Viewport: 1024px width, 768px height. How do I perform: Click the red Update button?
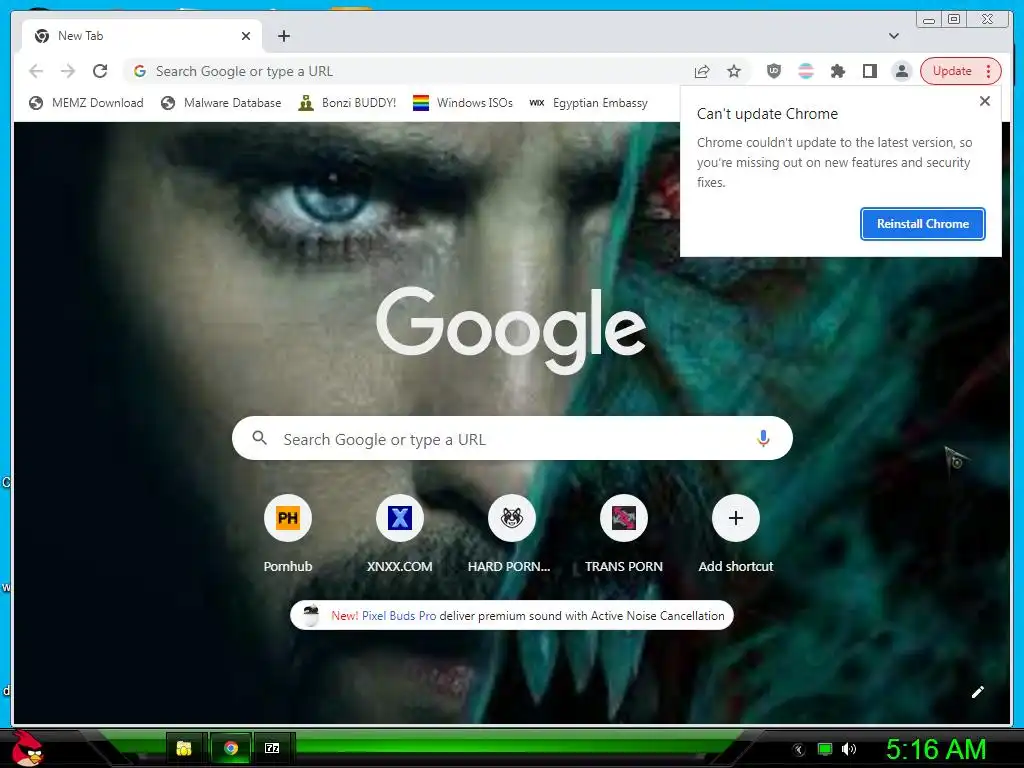point(952,71)
